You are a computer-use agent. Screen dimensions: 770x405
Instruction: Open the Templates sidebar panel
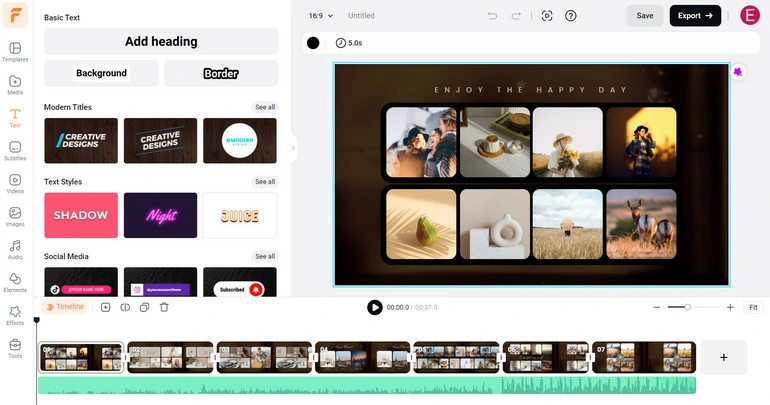[x=15, y=52]
